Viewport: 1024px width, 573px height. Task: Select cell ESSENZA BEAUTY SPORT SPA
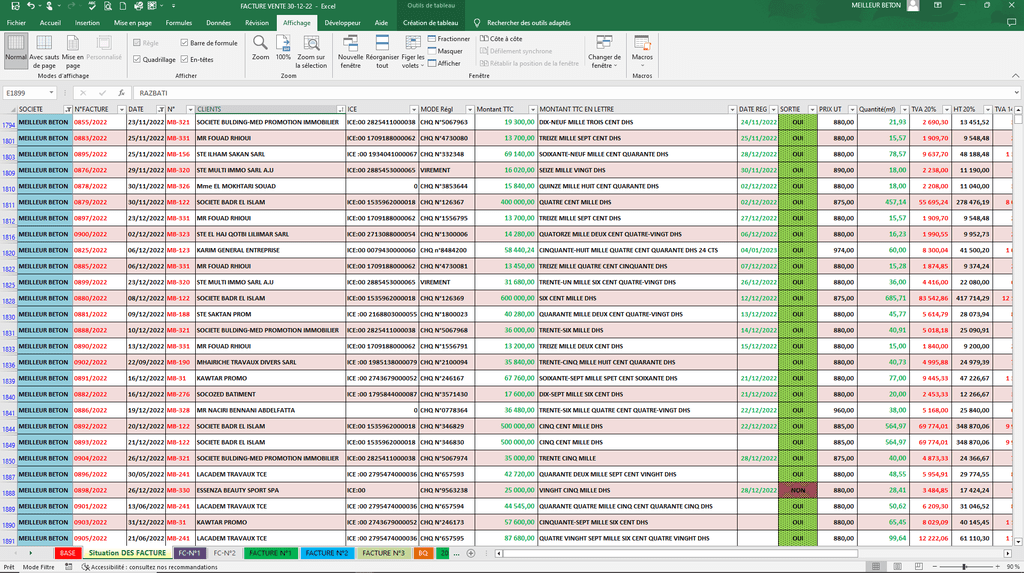(x=270, y=490)
